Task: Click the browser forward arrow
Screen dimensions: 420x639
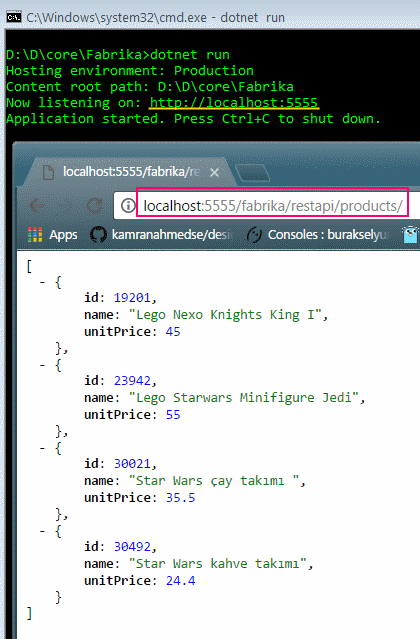Action: click(66, 205)
